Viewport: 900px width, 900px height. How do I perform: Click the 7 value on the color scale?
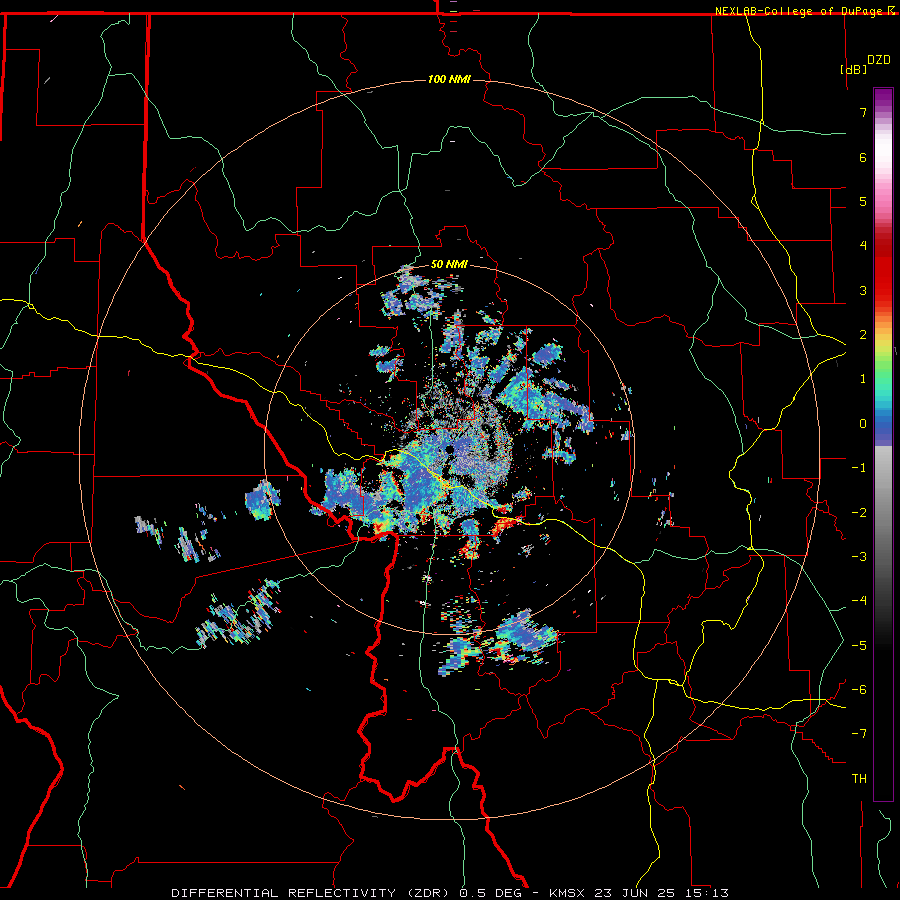pos(863,112)
